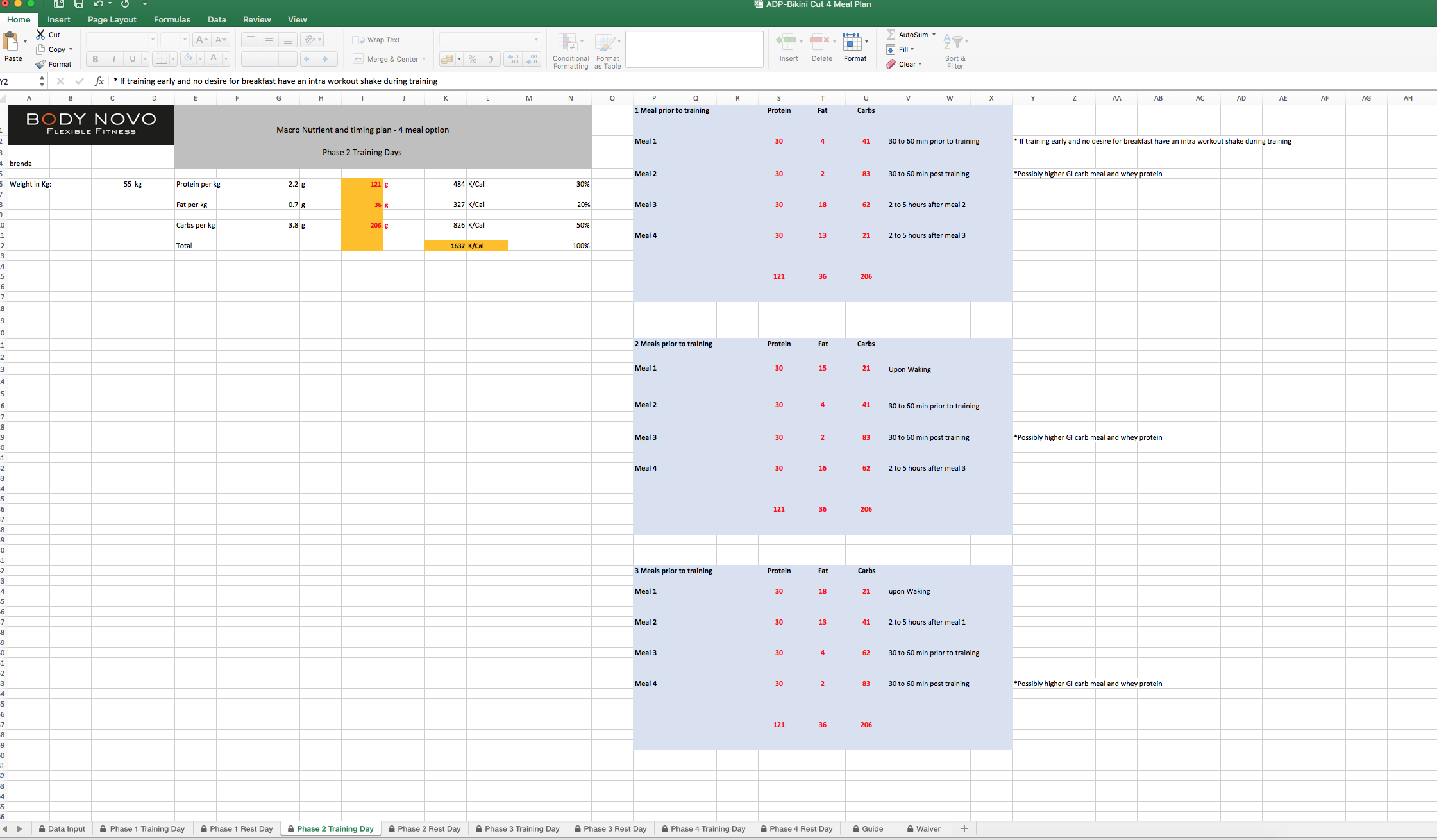Click the fx insert function icon

99,81
